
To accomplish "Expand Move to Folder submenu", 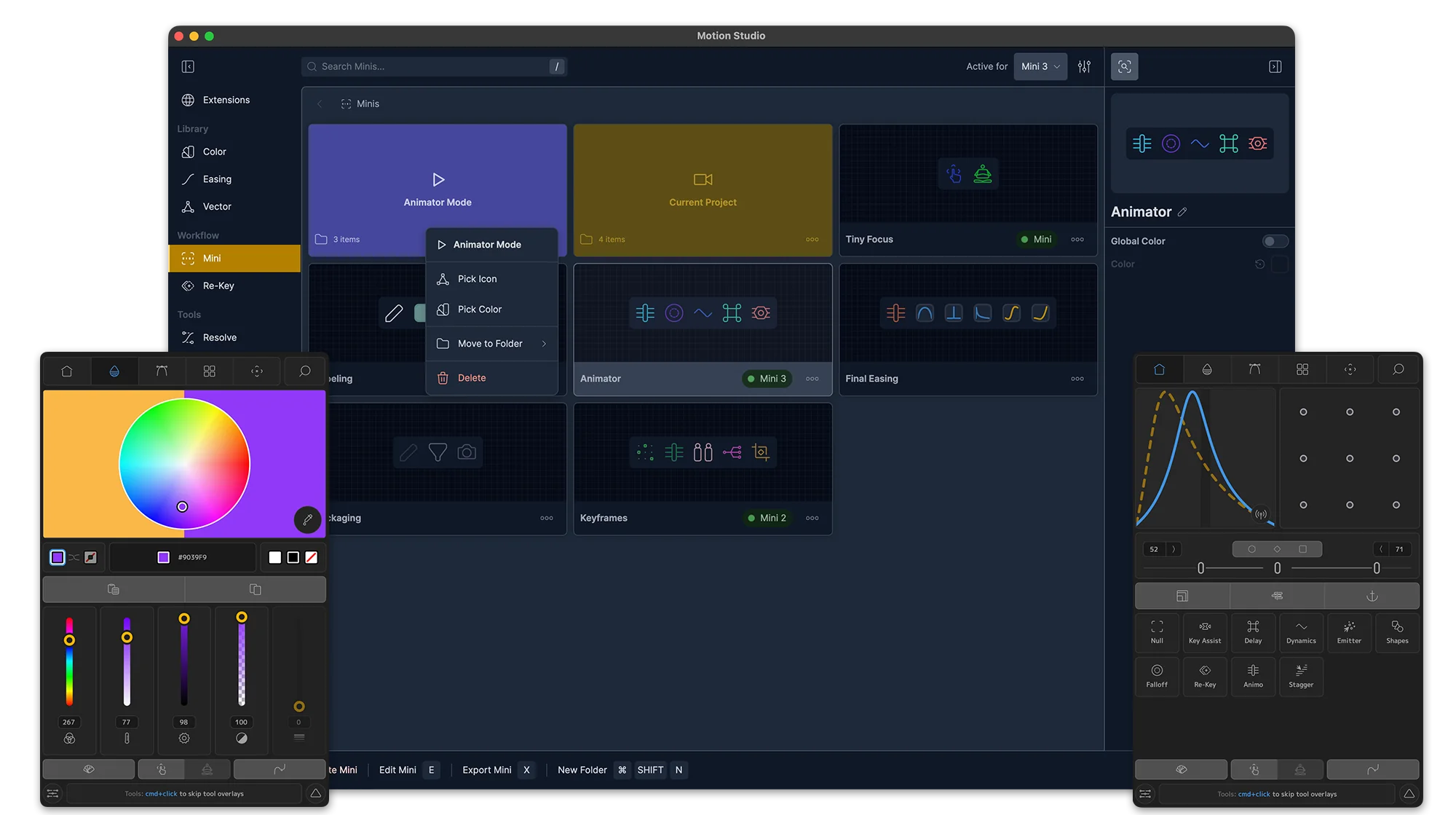I will 491,344.
